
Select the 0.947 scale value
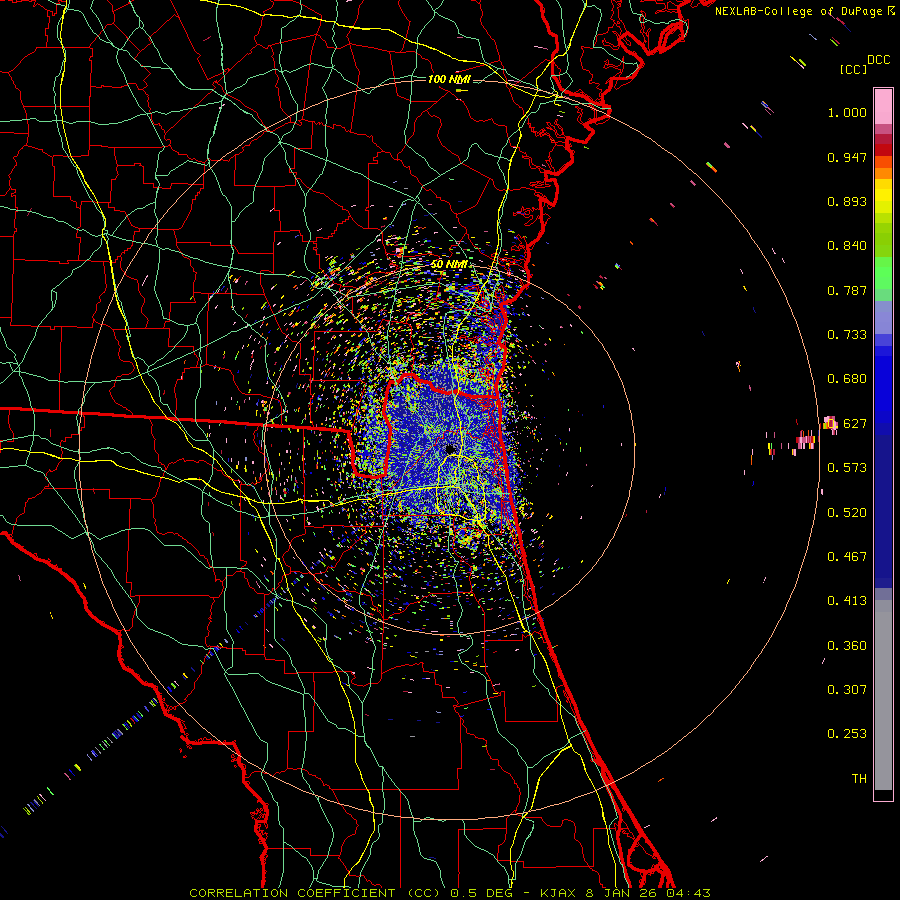[x=847, y=157]
